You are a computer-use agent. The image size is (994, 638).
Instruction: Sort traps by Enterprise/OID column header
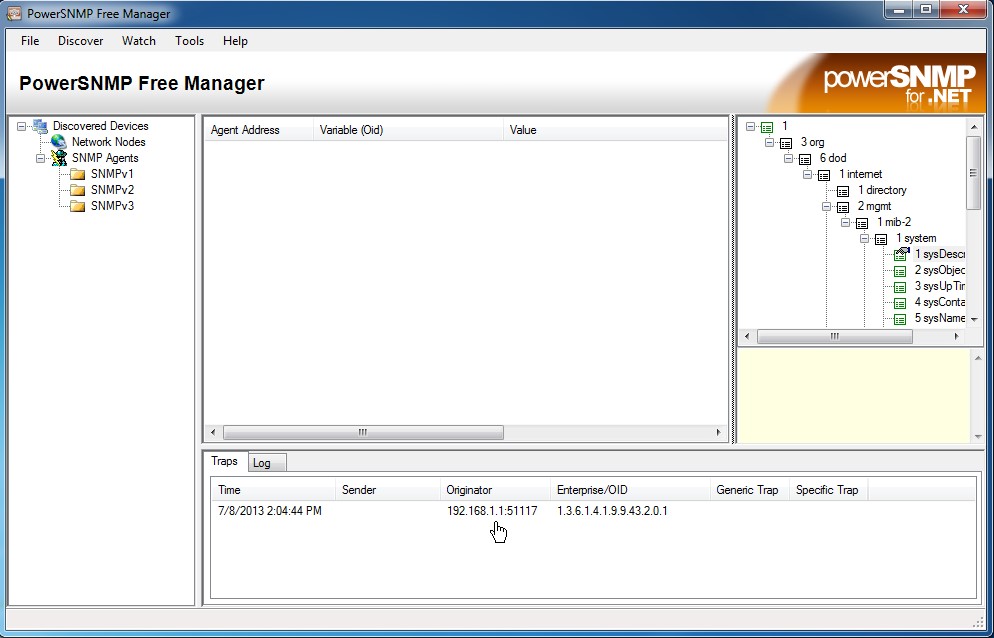click(x=631, y=490)
